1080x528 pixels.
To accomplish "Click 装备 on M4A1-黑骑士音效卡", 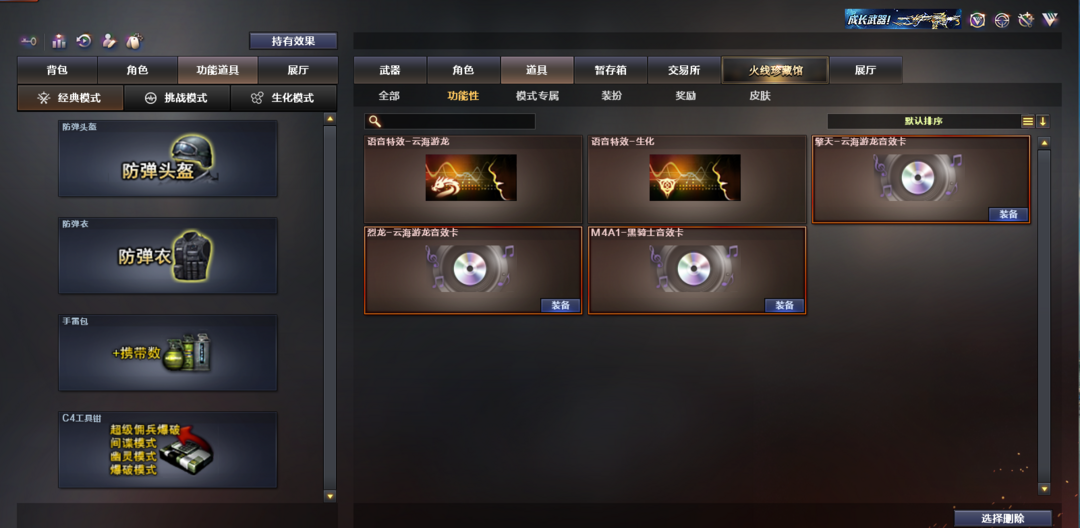I will (x=785, y=306).
